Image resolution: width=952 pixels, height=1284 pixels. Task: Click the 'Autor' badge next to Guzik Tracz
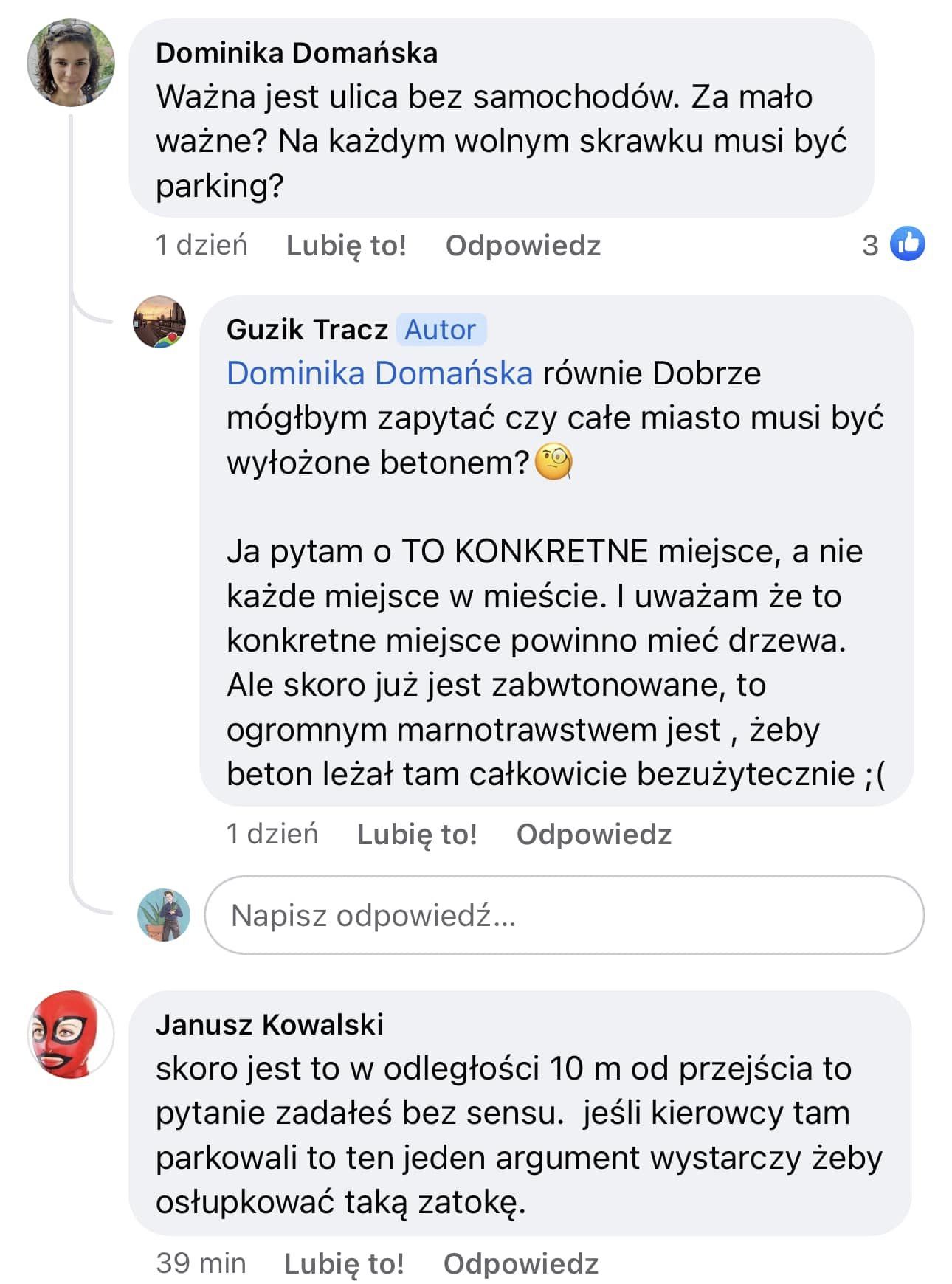coord(441,330)
